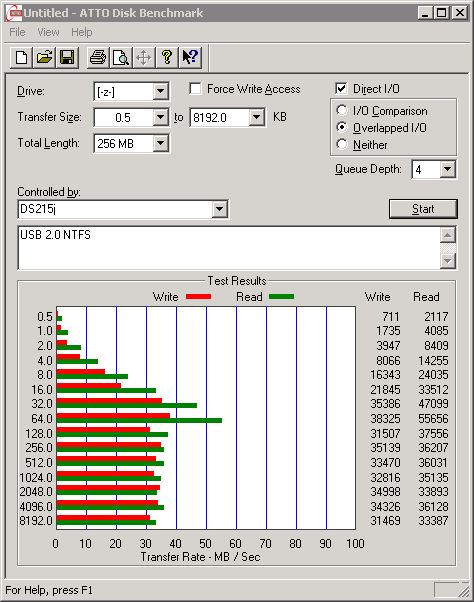Uncheck the Direct I/O checkbox
The width and height of the screenshot is (474, 602).
(x=341, y=89)
